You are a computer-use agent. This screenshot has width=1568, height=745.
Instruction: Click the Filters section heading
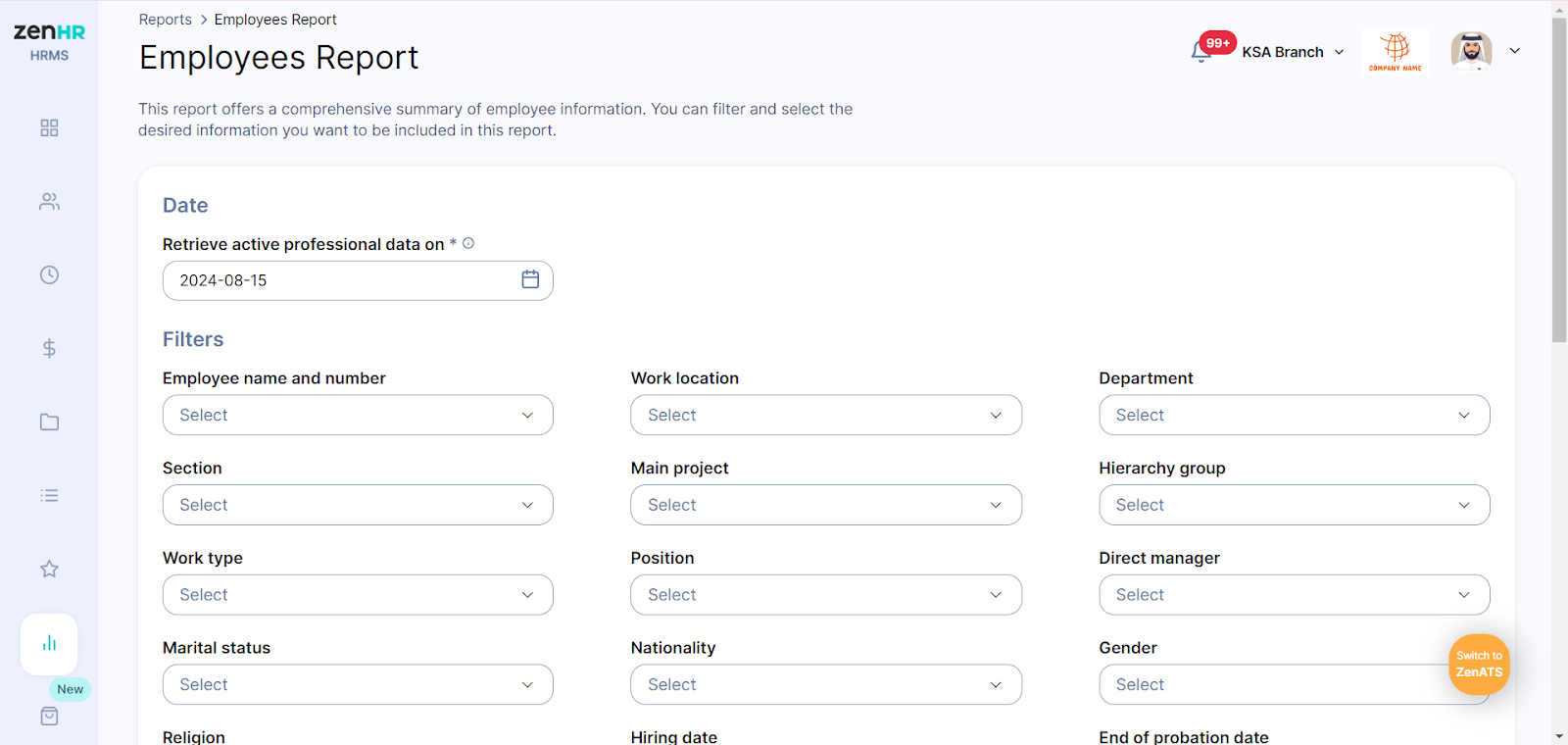pyautogui.click(x=193, y=339)
